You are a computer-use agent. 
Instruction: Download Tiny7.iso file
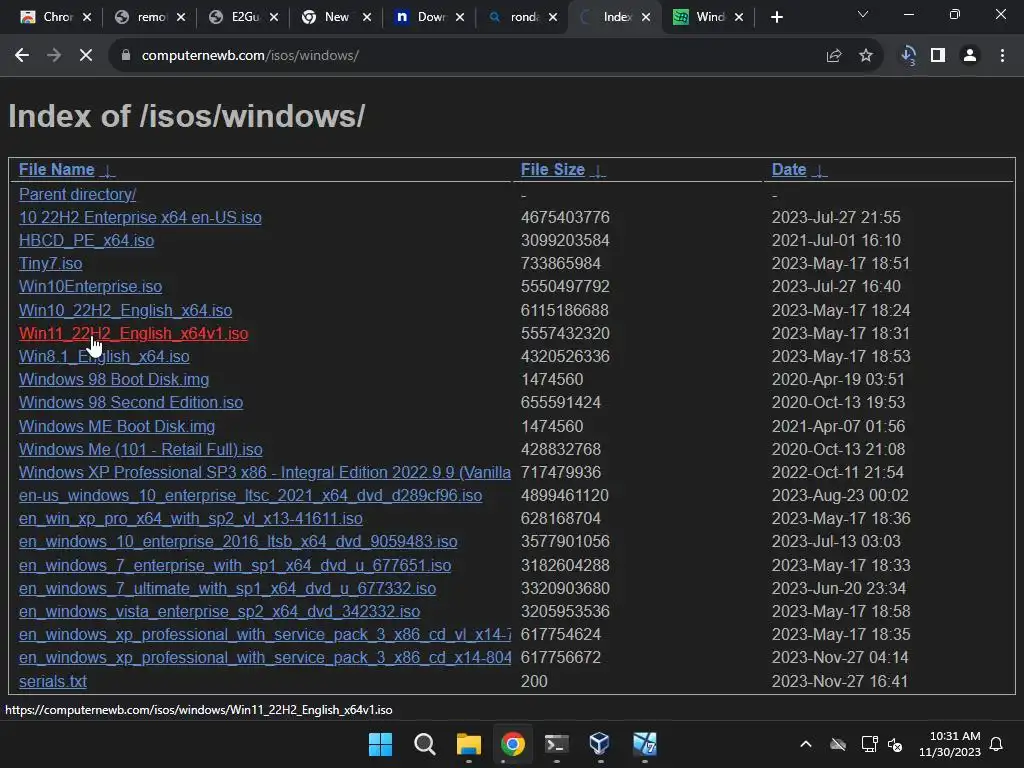click(51, 264)
